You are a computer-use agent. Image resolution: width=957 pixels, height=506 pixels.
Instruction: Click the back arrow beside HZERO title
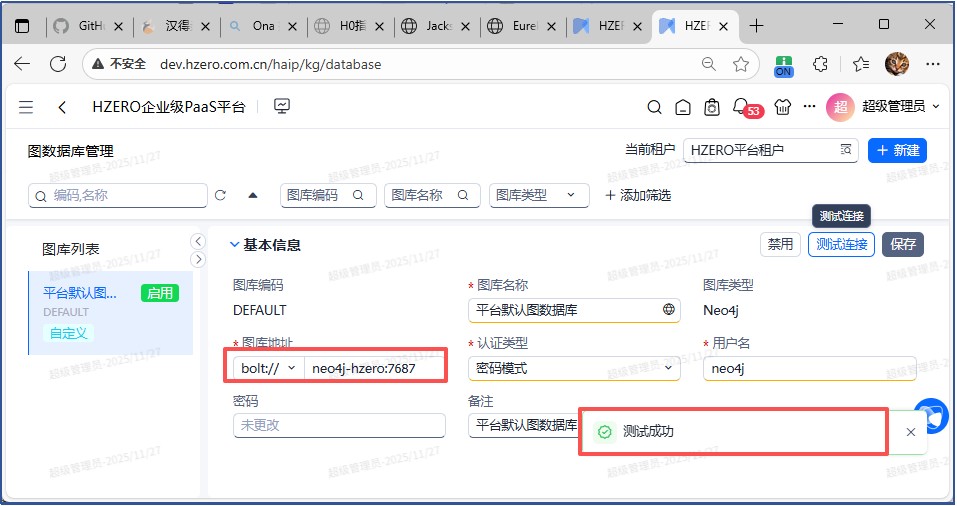pos(63,107)
